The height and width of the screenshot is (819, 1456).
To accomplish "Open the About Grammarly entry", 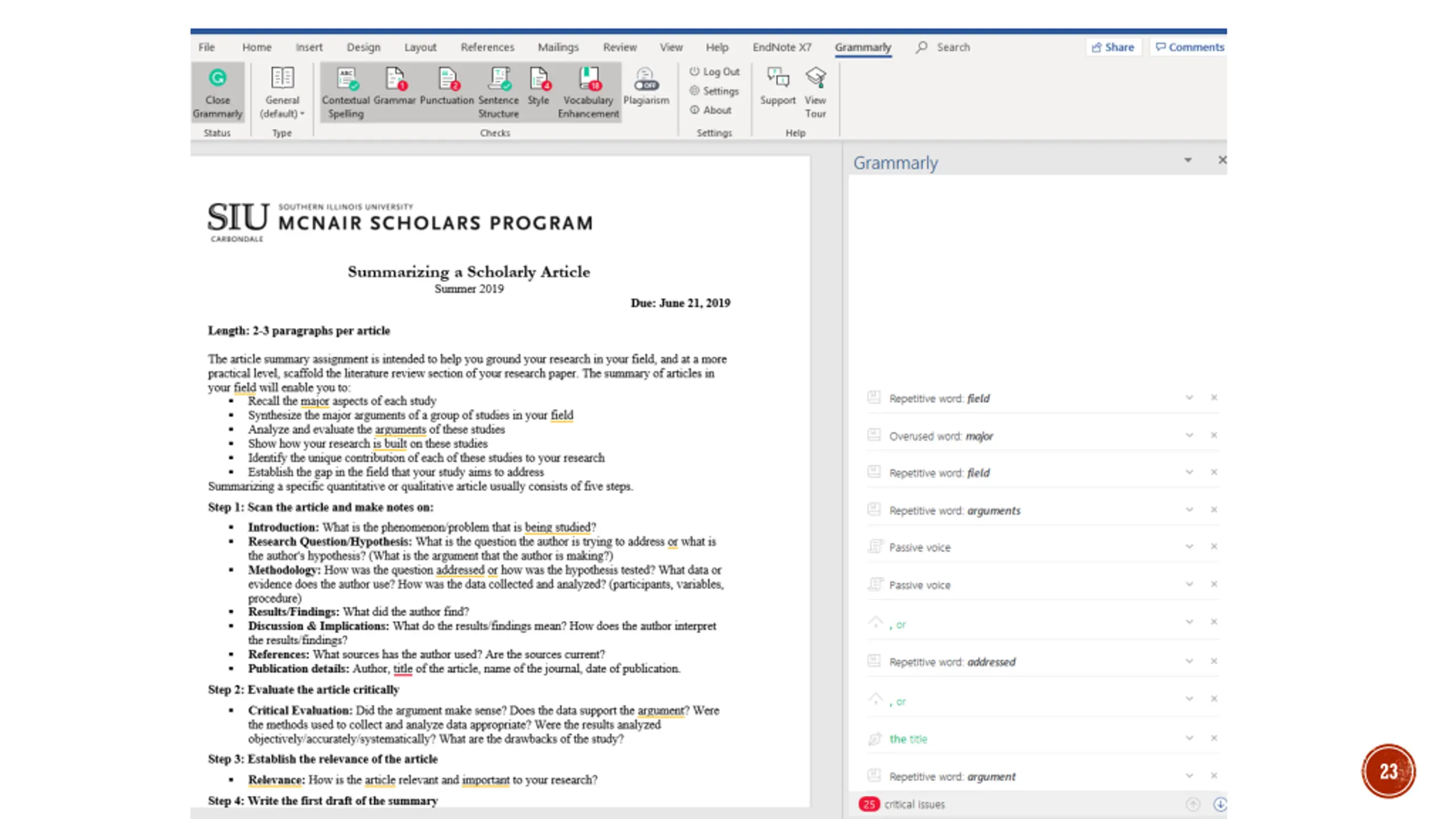I will [x=710, y=110].
